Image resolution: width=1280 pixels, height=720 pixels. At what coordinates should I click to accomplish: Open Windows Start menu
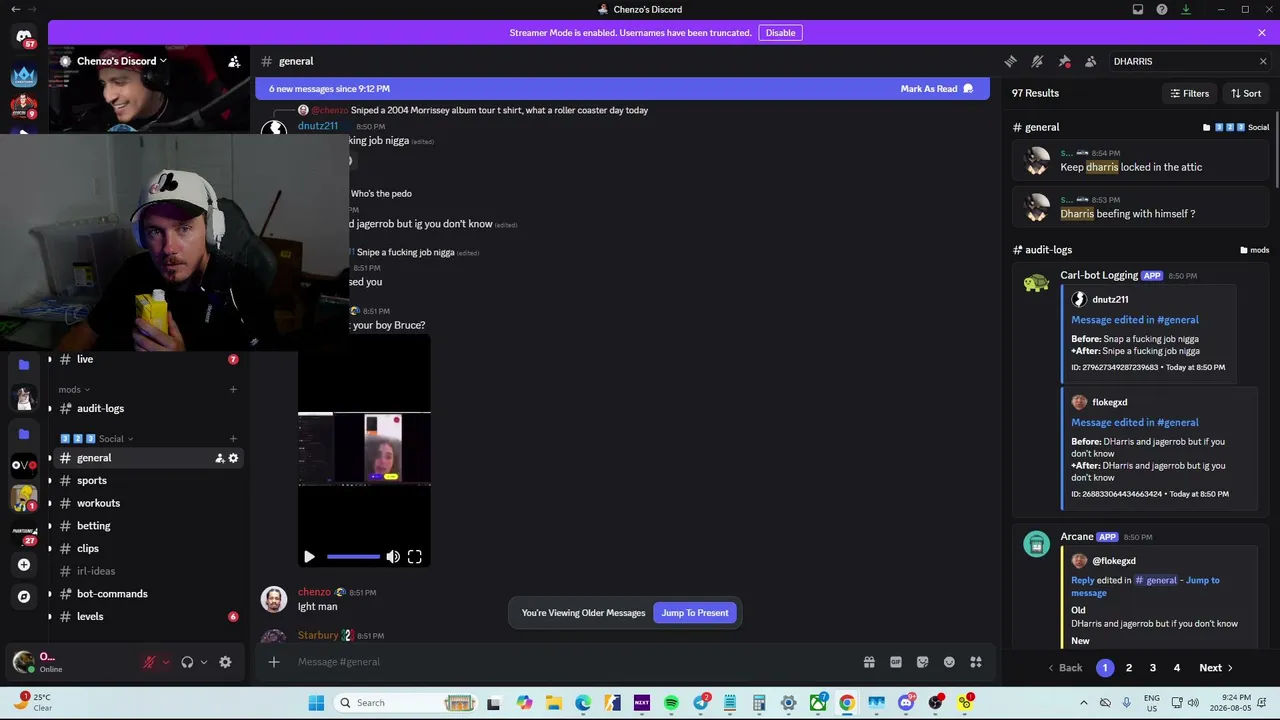click(316, 703)
